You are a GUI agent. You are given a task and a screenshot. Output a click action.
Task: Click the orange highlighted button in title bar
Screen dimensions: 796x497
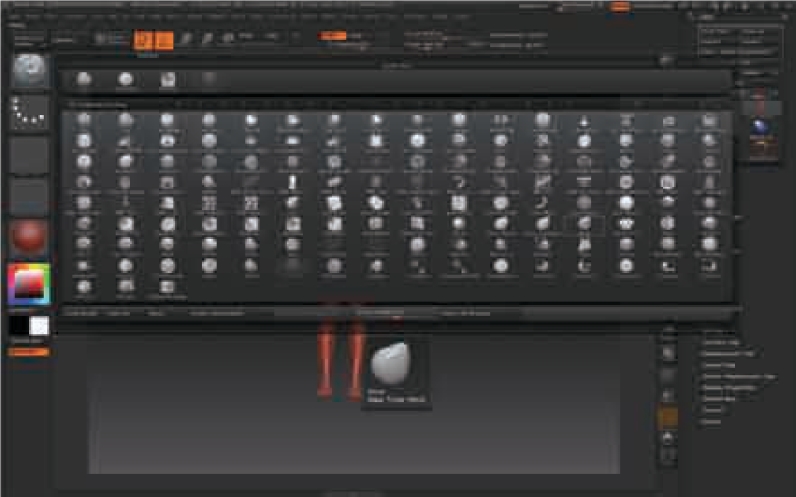point(620,6)
